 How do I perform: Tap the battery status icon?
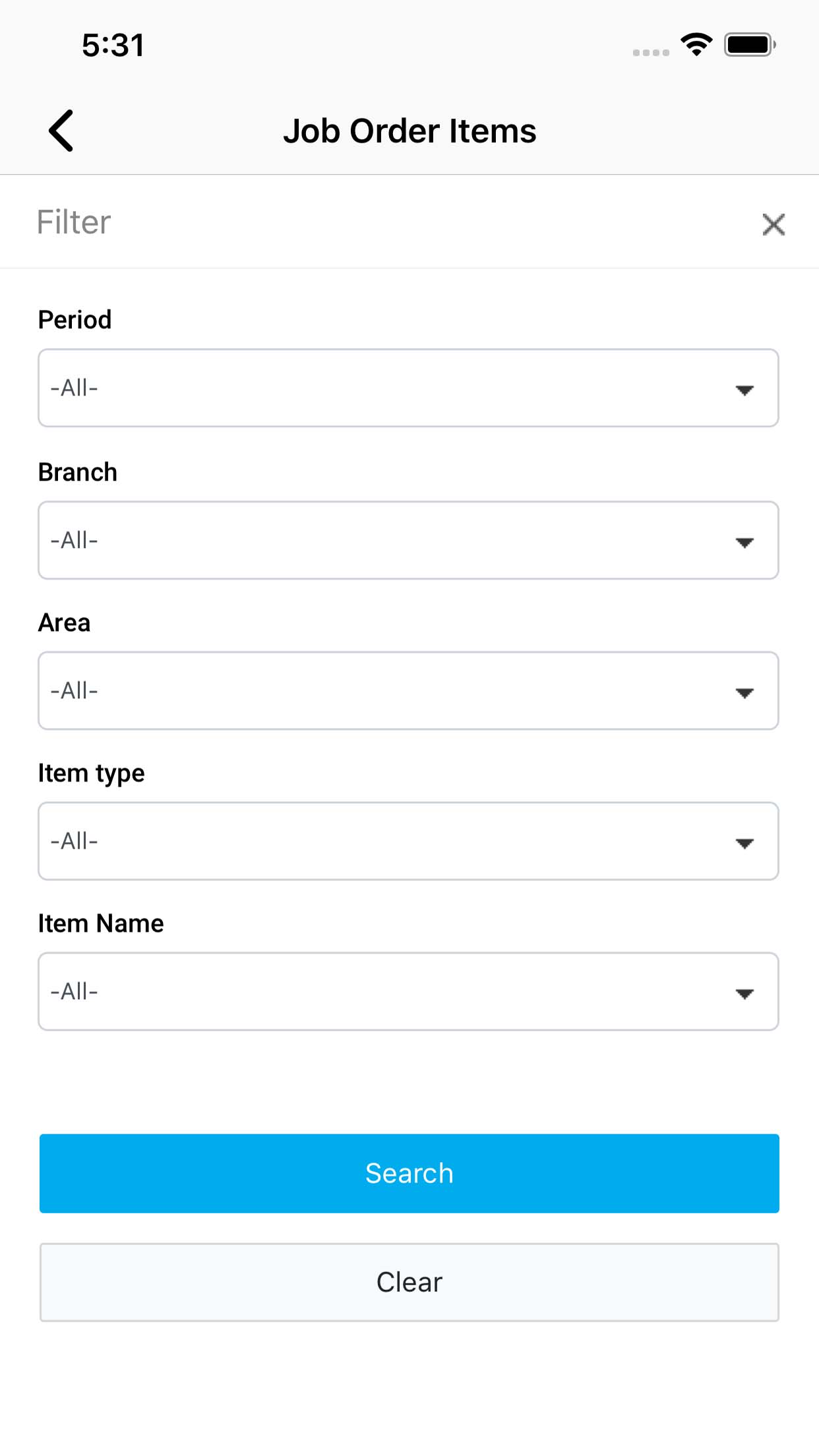(750, 45)
